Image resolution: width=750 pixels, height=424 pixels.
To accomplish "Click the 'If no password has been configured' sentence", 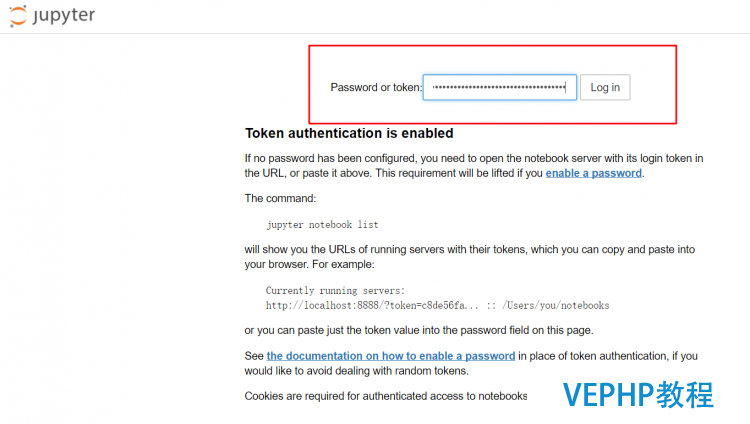I will [x=474, y=158].
